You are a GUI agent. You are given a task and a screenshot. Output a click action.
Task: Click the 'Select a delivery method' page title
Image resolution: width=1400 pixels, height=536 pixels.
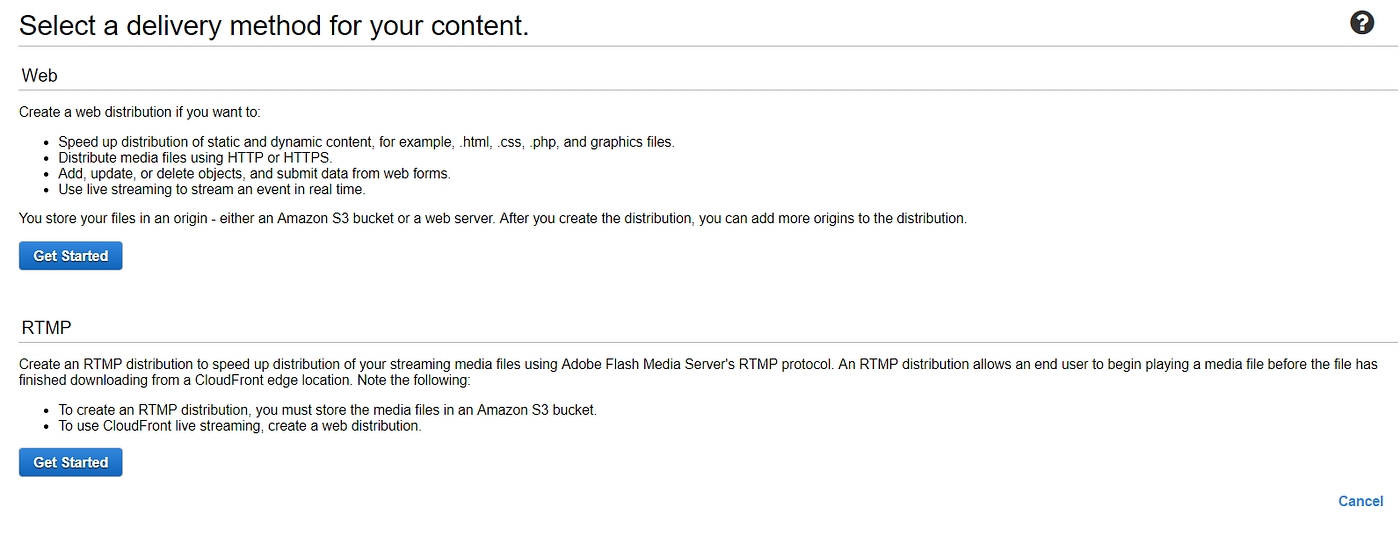[x=273, y=26]
